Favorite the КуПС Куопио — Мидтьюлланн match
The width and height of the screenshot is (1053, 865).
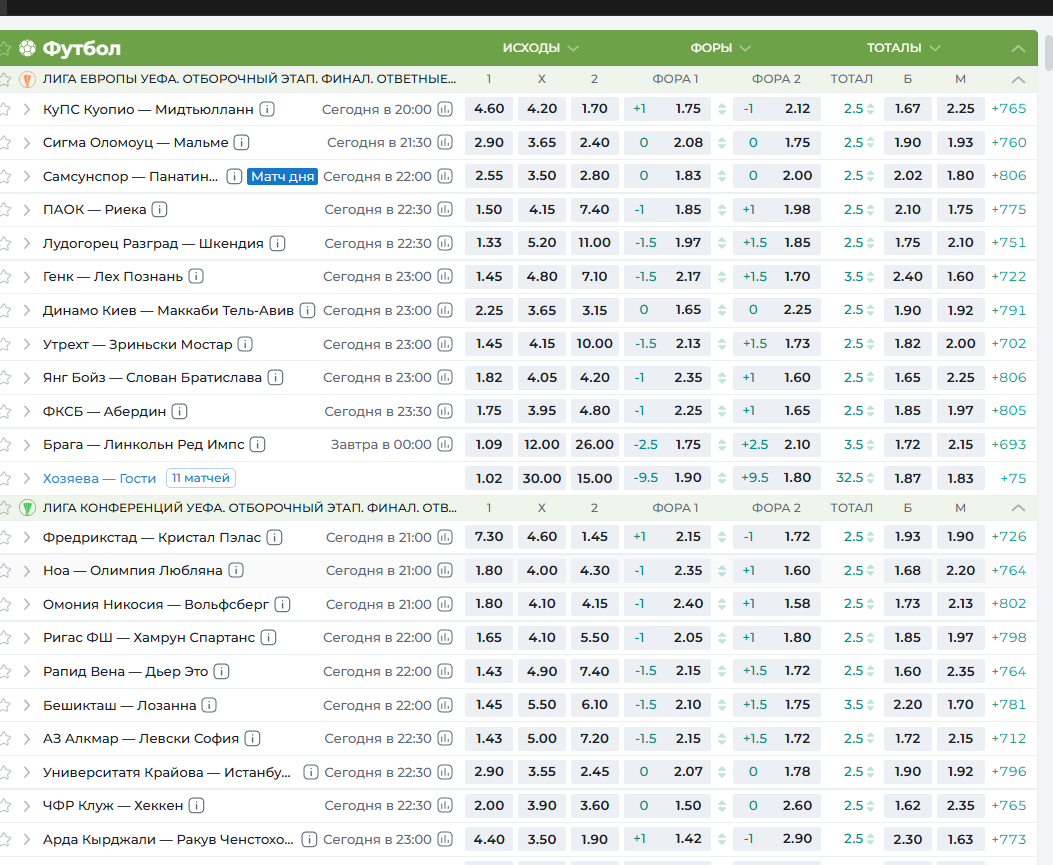tap(4, 109)
